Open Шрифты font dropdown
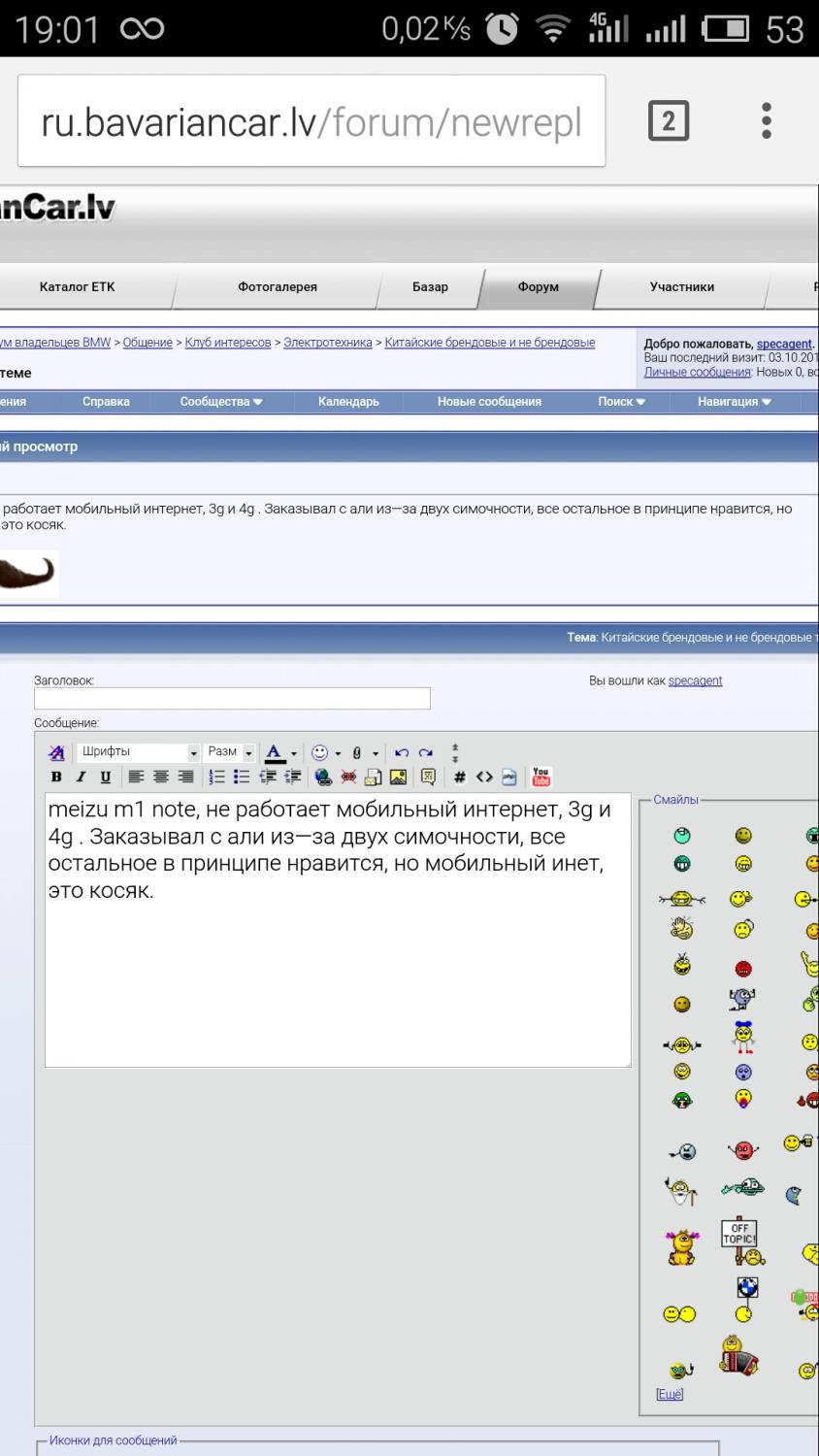819x1456 pixels. pos(137,752)
